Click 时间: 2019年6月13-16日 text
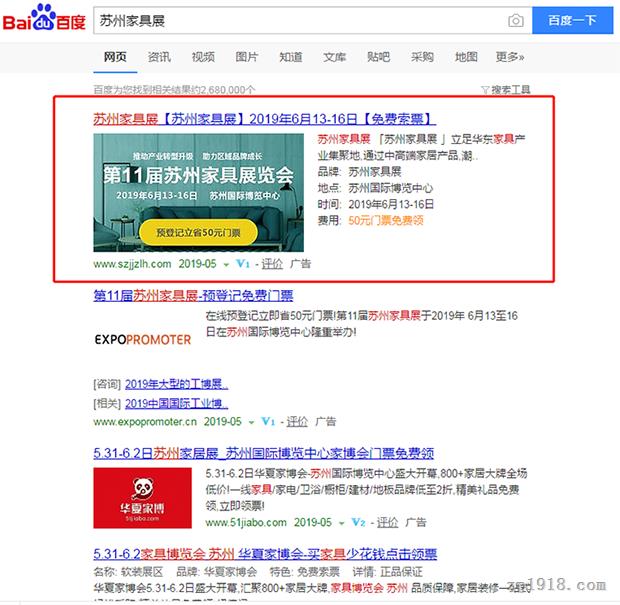 pos(376,204)
